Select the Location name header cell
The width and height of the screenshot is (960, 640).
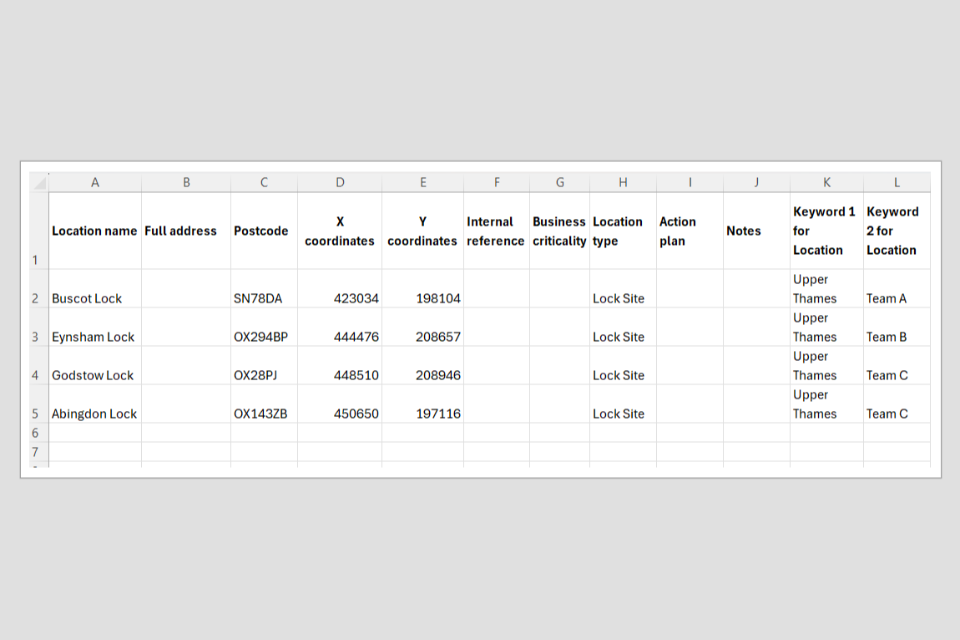pyautogui.click(x=94, y=231)
